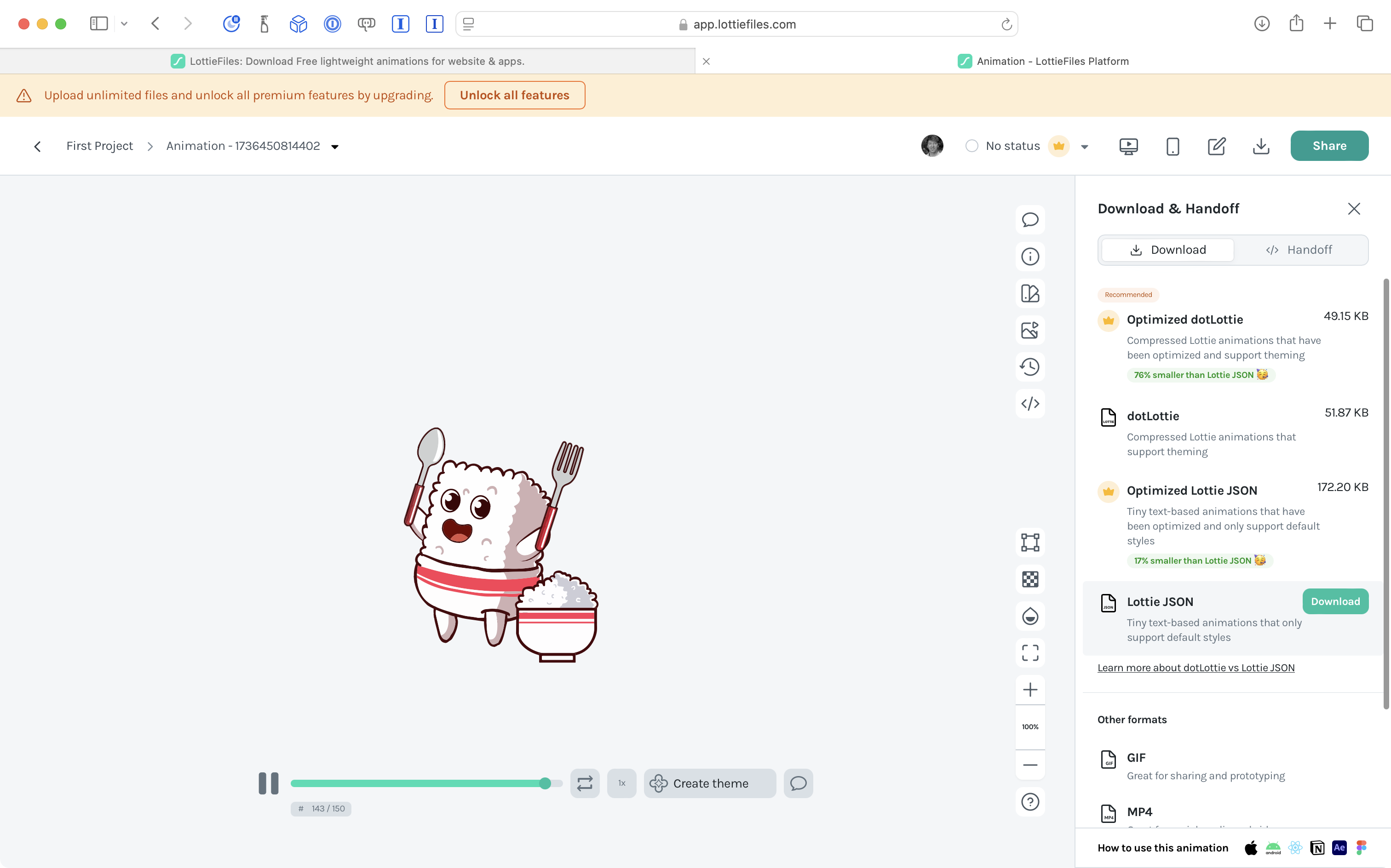Change the 1x playback speed
This screenshot has width=1391, height=868.
pos(621,783)
